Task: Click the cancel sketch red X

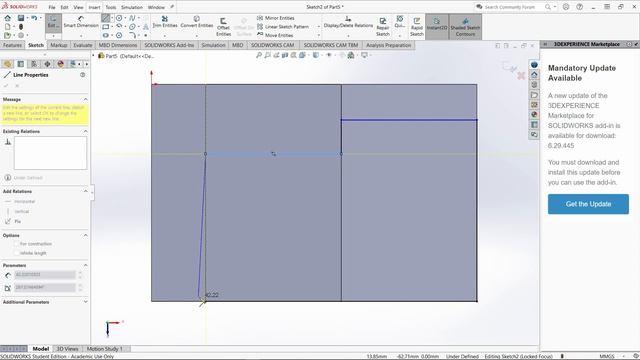Action: point(521,76)
